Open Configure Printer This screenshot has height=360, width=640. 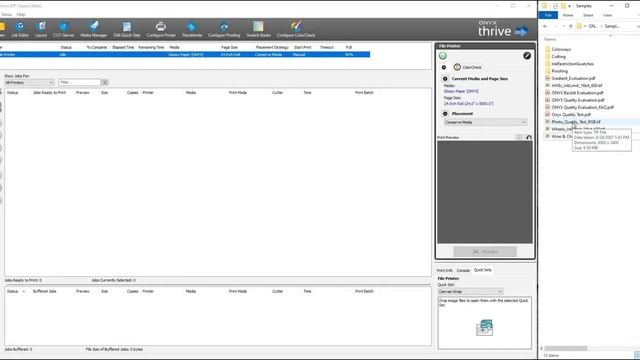click(161, 29)
